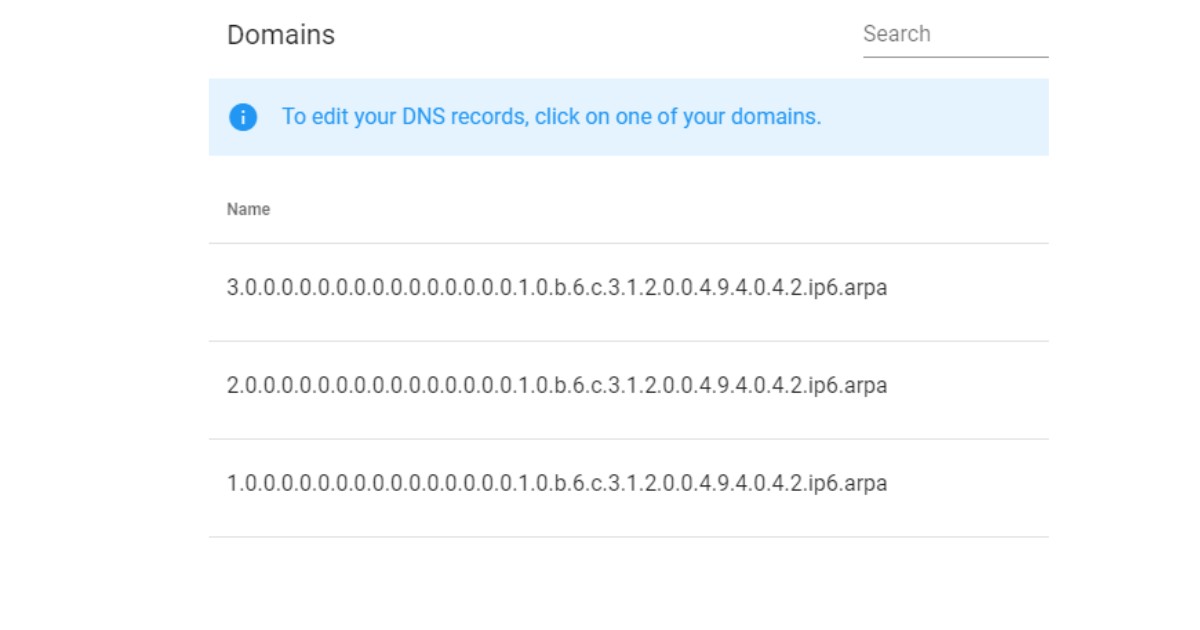The image size is (1200, 630).
Task: Click the Search placeholder text
Action: (897, 34)
